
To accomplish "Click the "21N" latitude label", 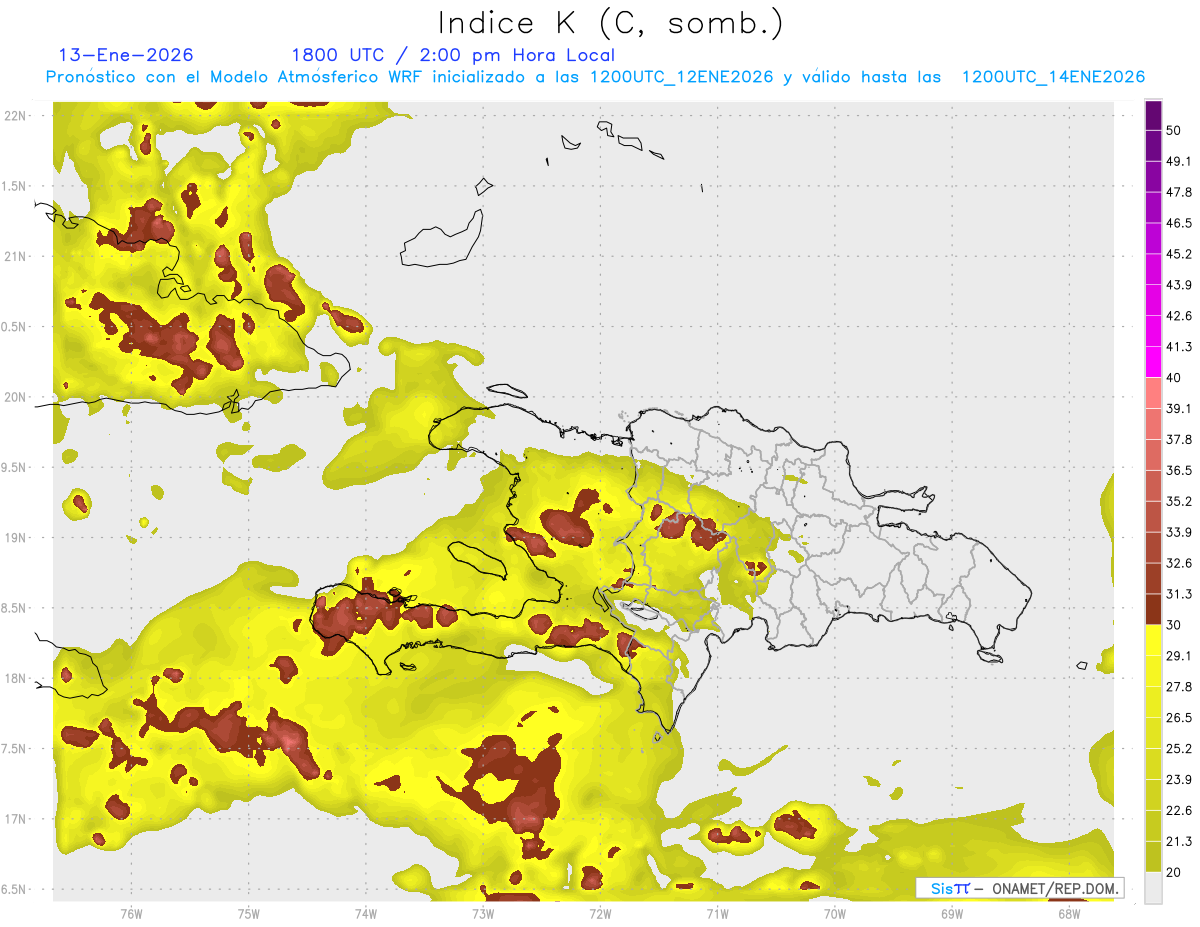I will tap(14, 256).
